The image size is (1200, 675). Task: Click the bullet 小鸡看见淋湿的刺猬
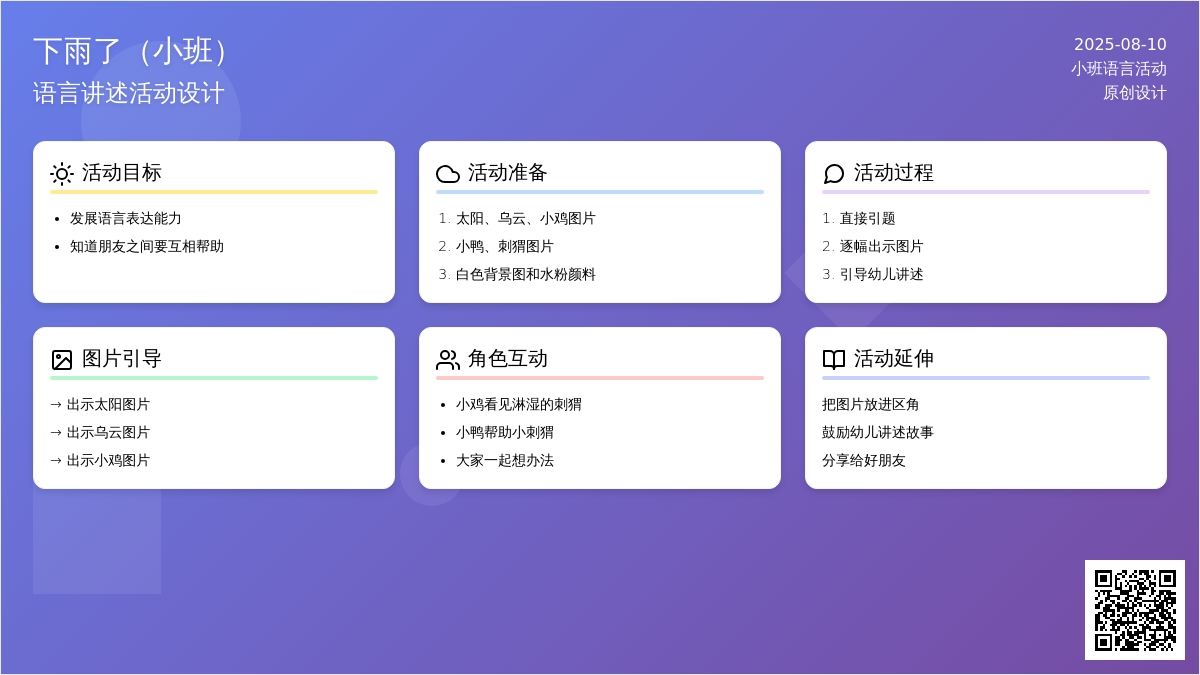tap(519, 405)
